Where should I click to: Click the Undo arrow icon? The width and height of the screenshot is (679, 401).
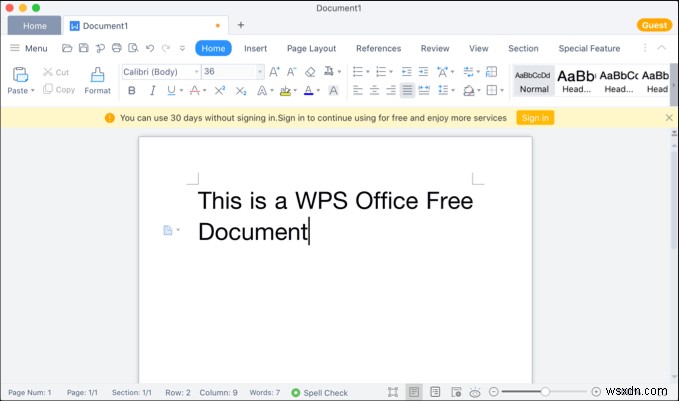coord(150,48)
